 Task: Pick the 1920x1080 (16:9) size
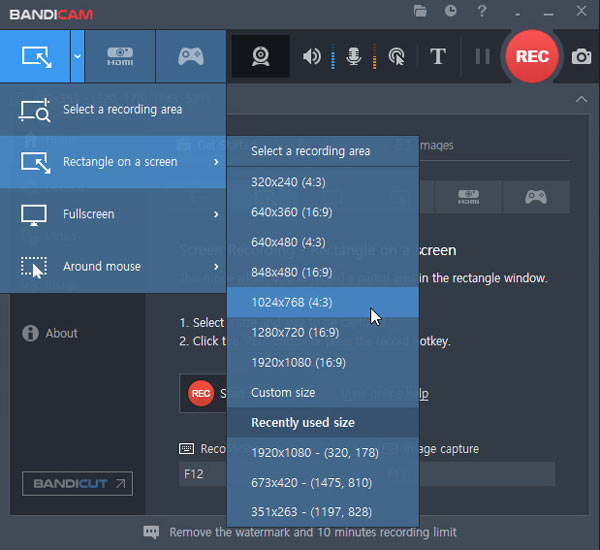coord(323,363)
